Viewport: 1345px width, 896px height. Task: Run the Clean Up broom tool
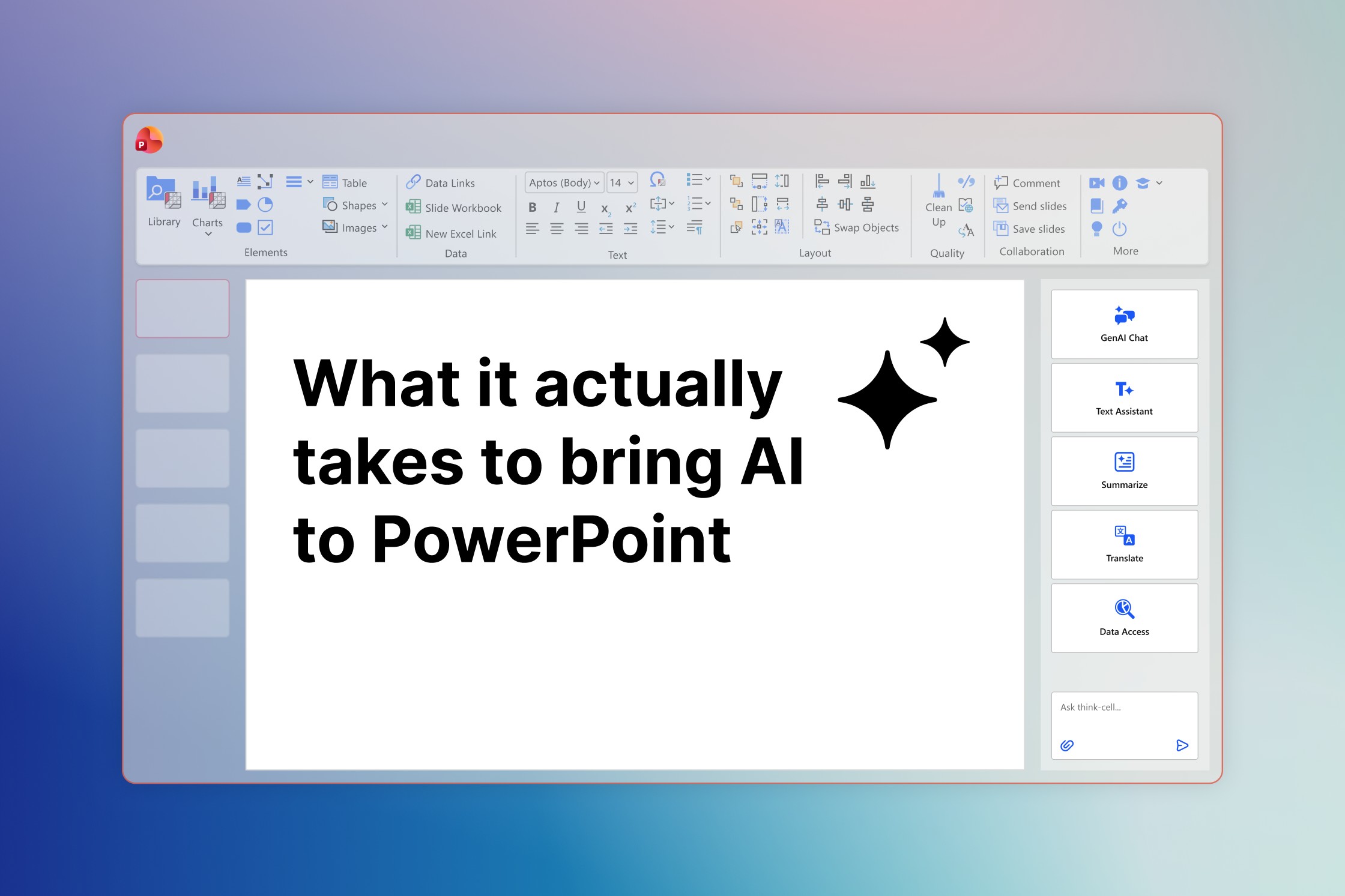coord(938,202)
